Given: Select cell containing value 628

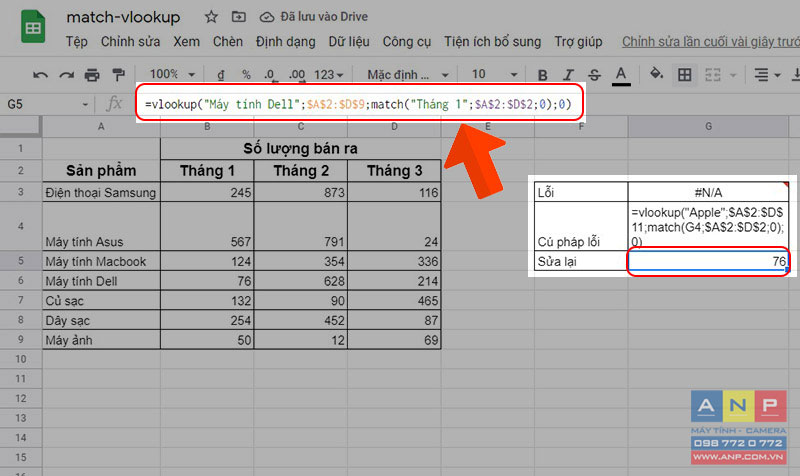Looking at the screenshot, I should pyautogui.click(x=301, y=281).
